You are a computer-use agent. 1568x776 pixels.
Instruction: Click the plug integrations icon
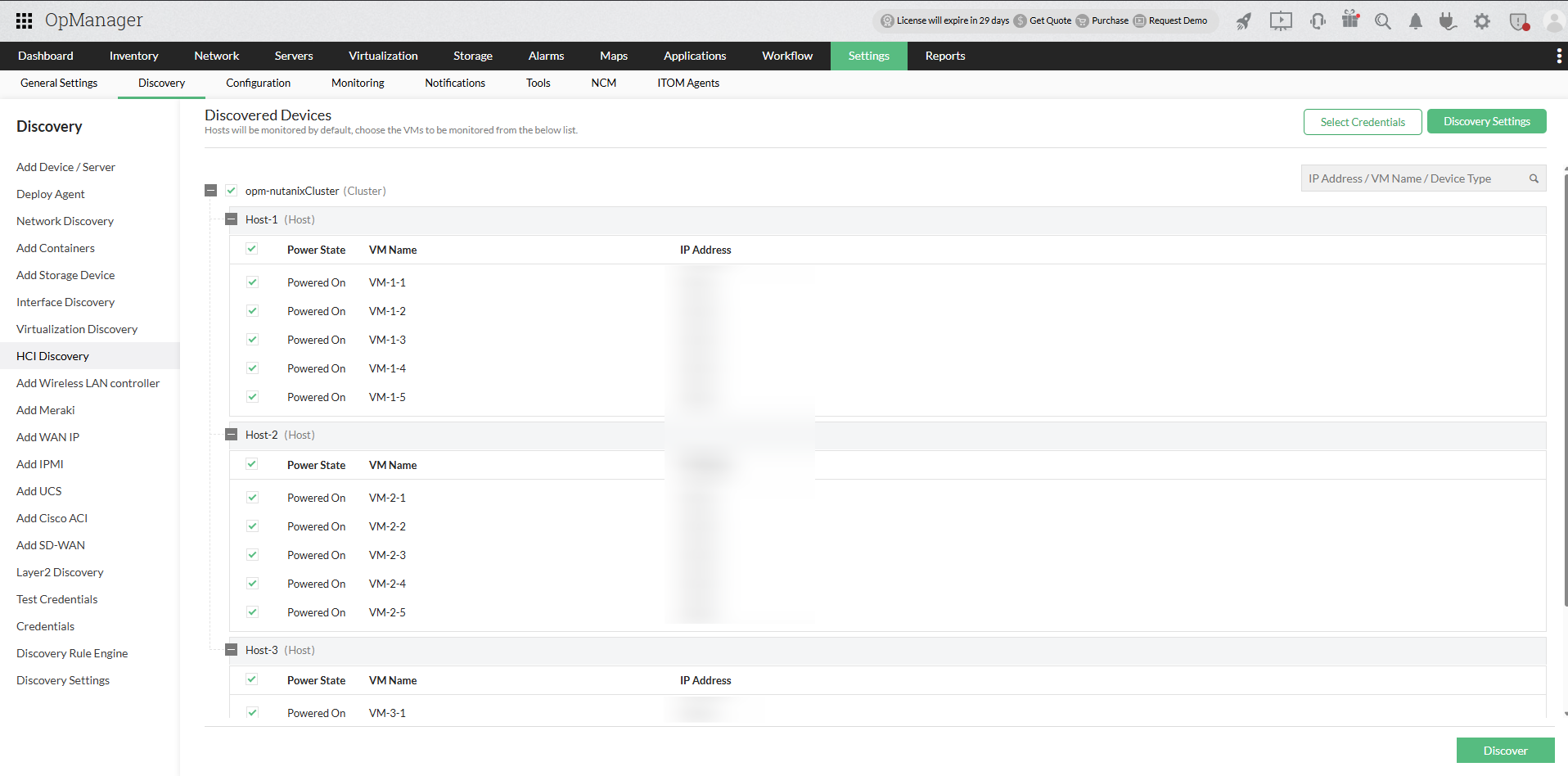(1448, 20)
